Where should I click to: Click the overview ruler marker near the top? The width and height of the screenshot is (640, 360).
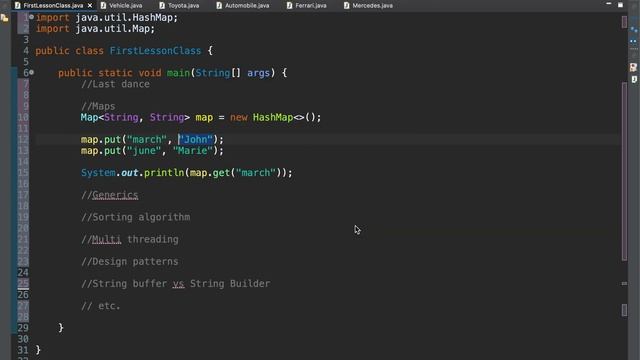pos(624,22)
